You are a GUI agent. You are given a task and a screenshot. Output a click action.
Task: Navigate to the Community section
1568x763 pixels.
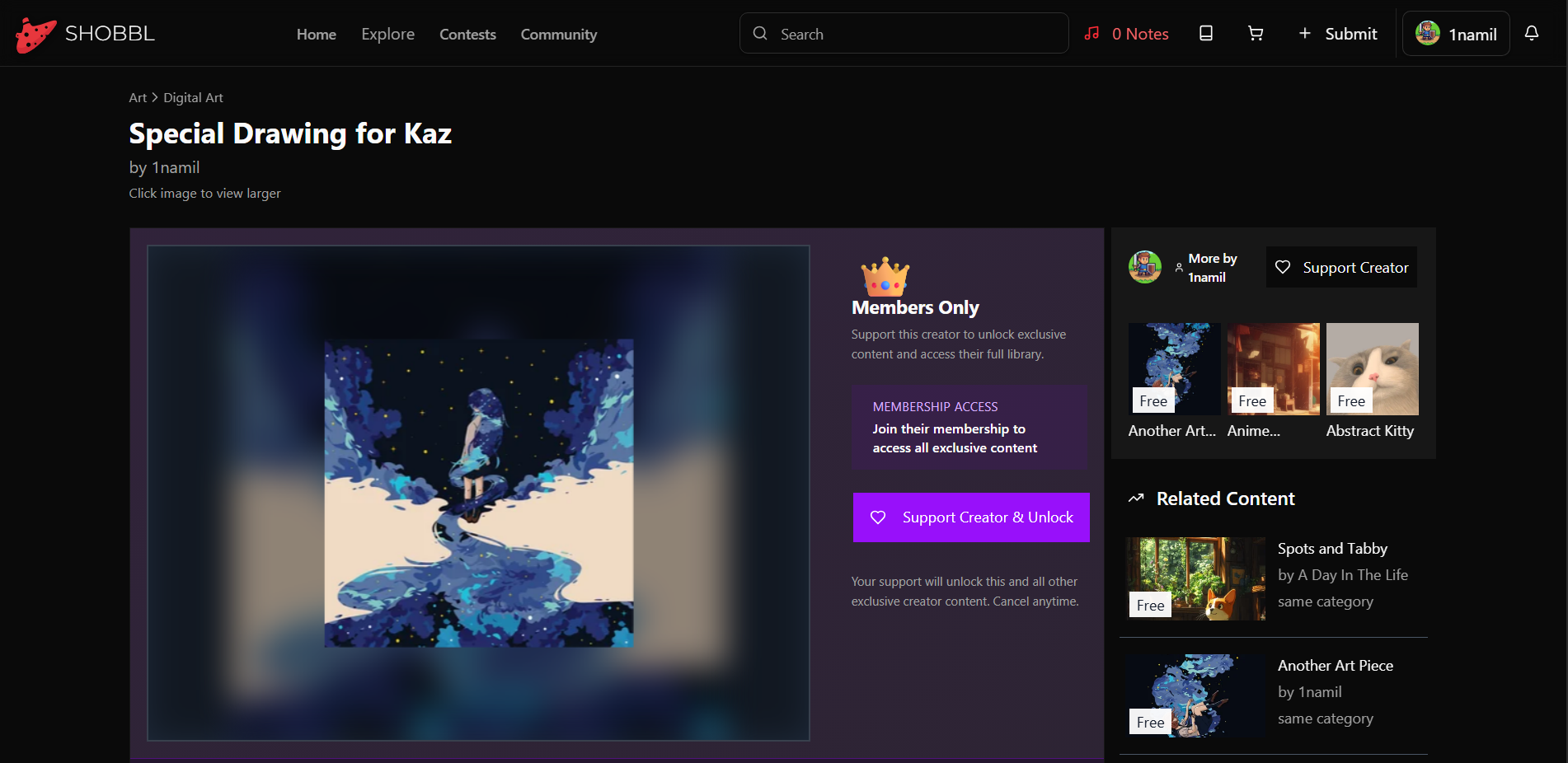point(558,34)
